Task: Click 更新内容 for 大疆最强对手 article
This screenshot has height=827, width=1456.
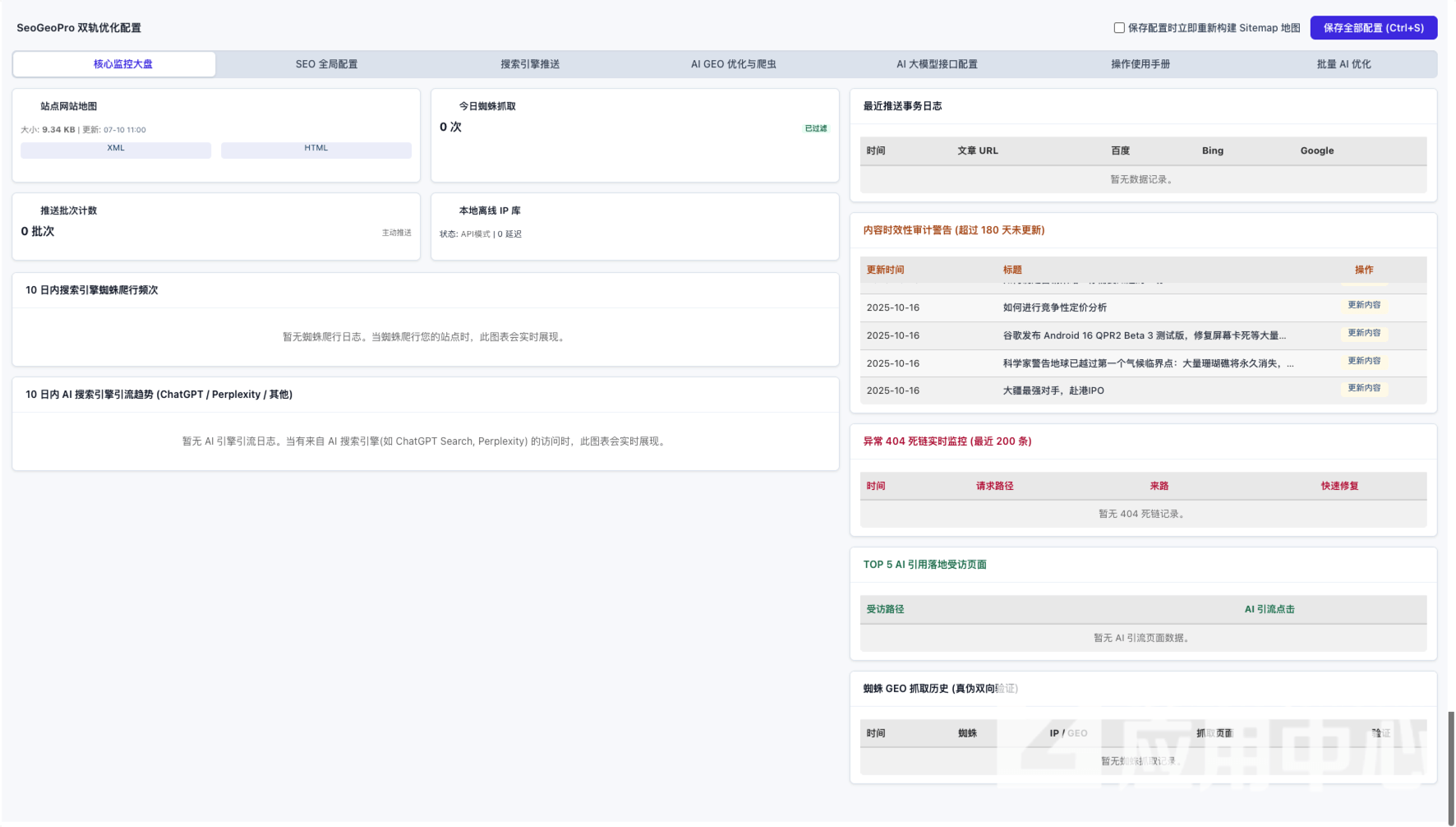Action: tap(1364, 388)
